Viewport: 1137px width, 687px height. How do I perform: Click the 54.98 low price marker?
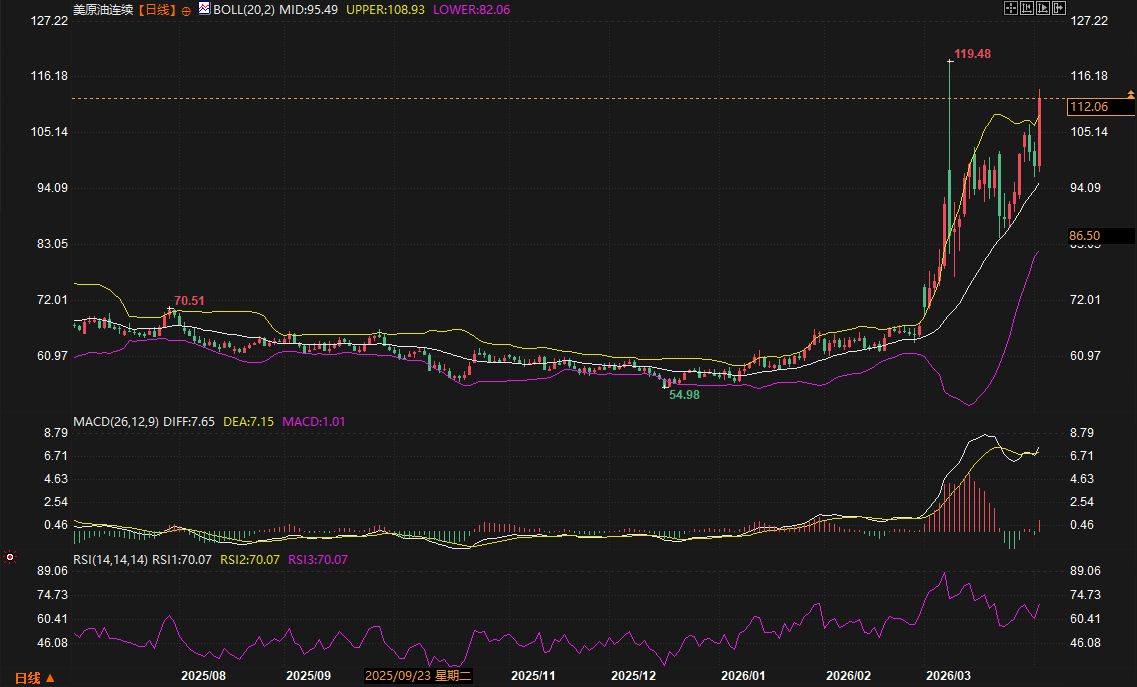click(x=684, y=395)
